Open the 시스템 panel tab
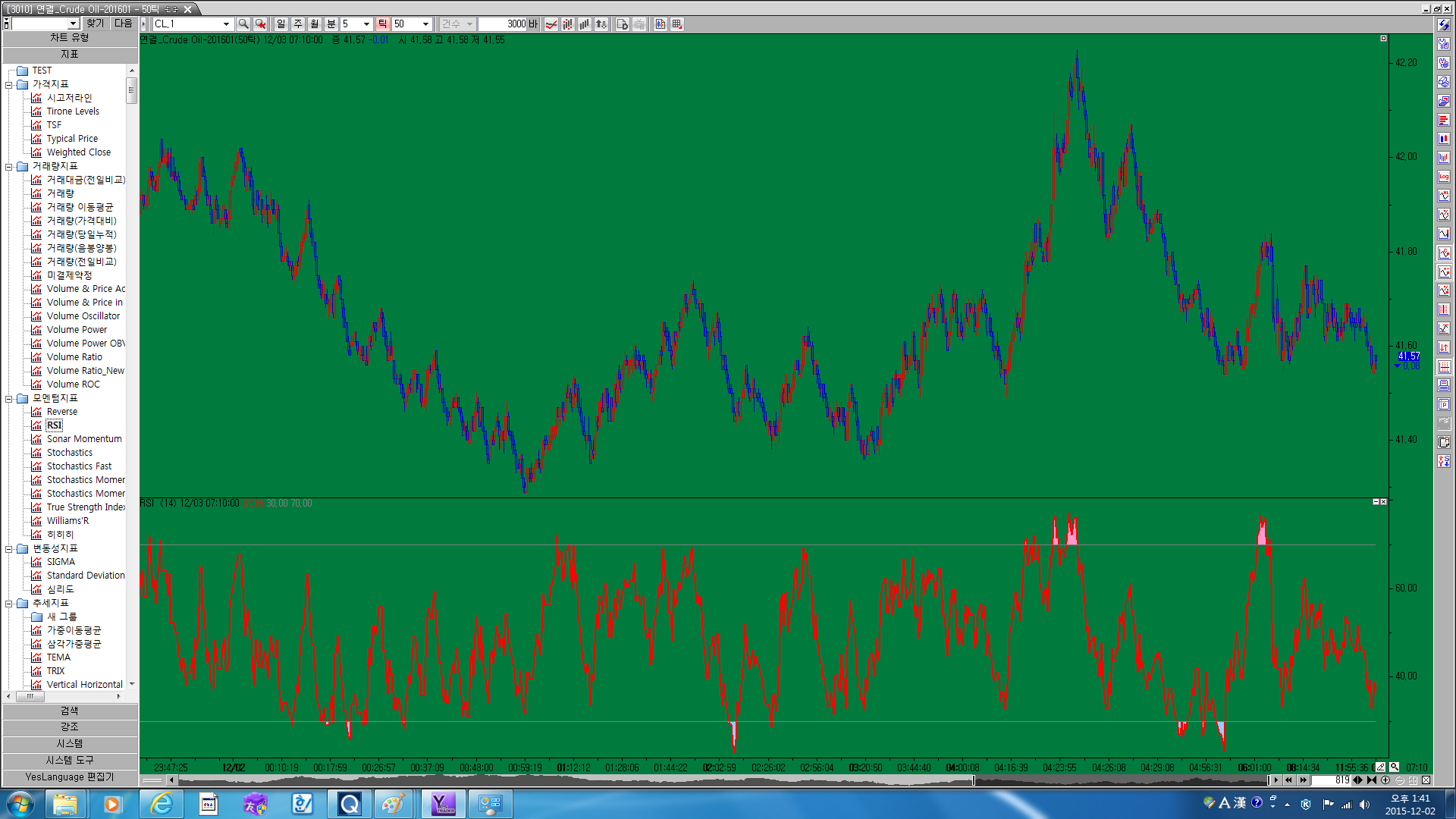Screen dimensions: 1456x819 coord(69,743)
